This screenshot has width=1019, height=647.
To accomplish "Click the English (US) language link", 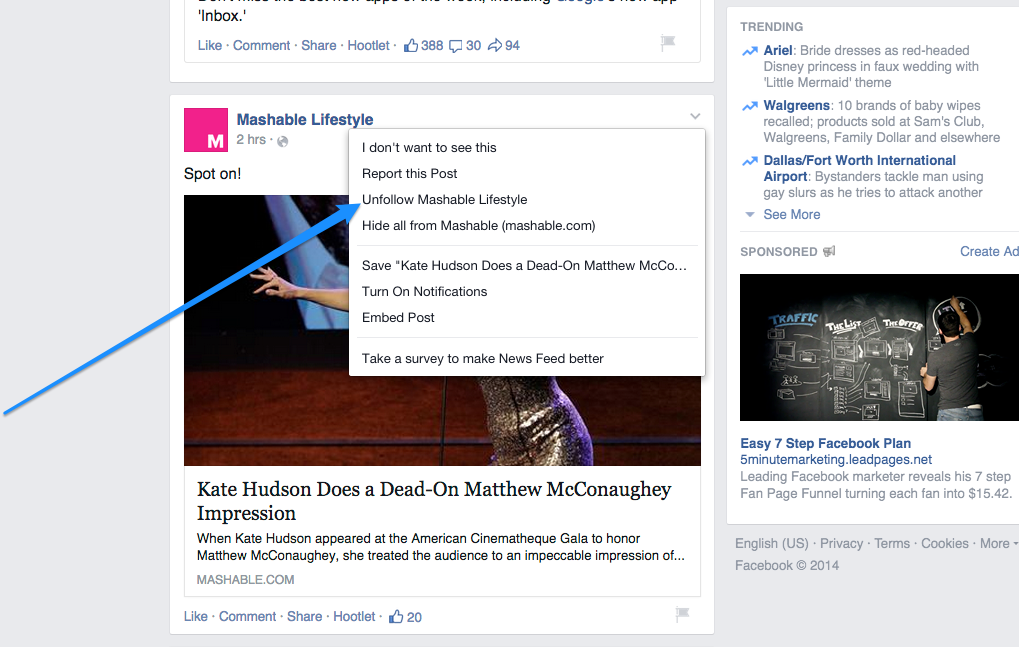I will coord(772,544).
